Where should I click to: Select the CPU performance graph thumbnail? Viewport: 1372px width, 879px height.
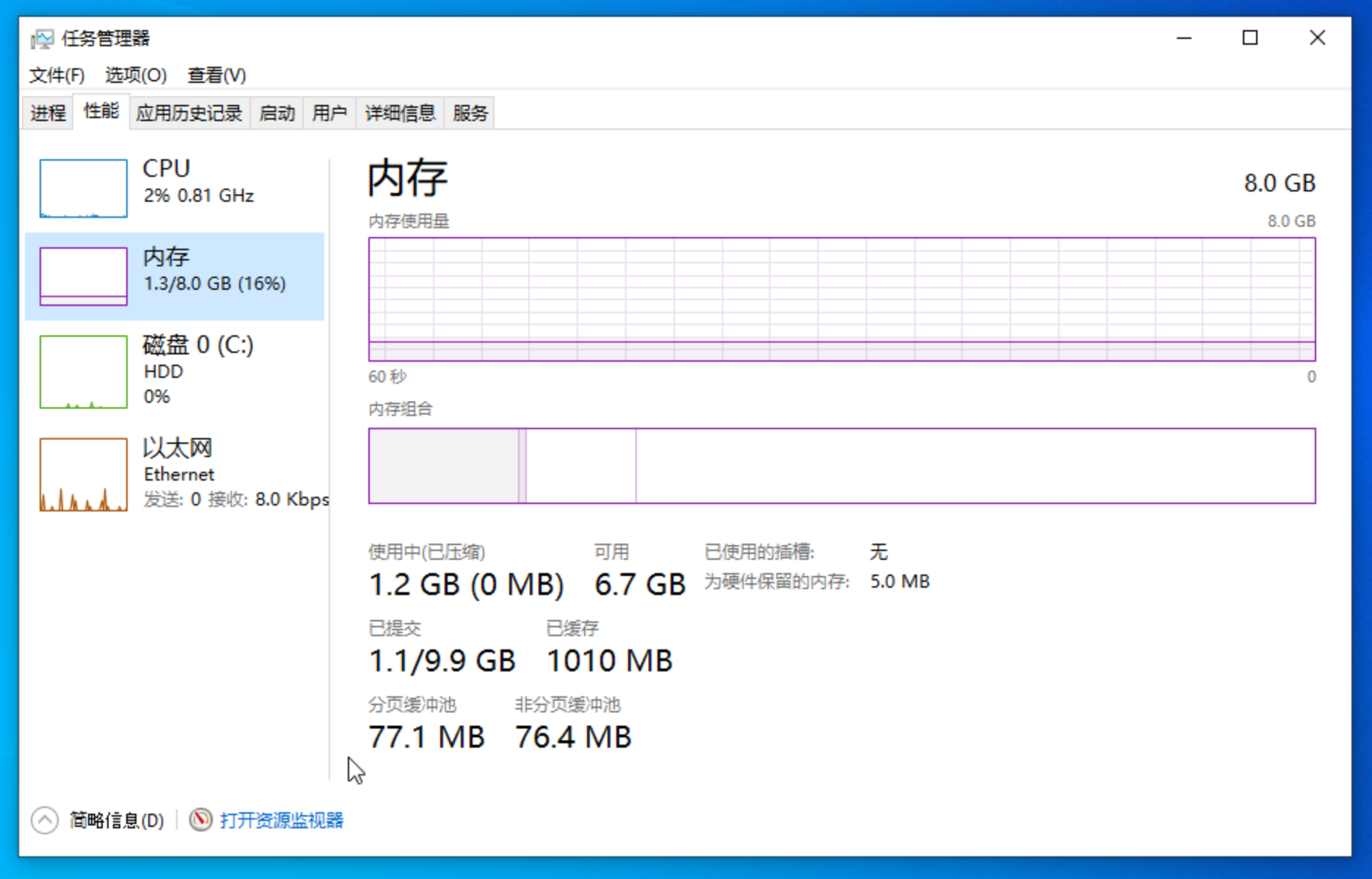(x=82, y=188)
